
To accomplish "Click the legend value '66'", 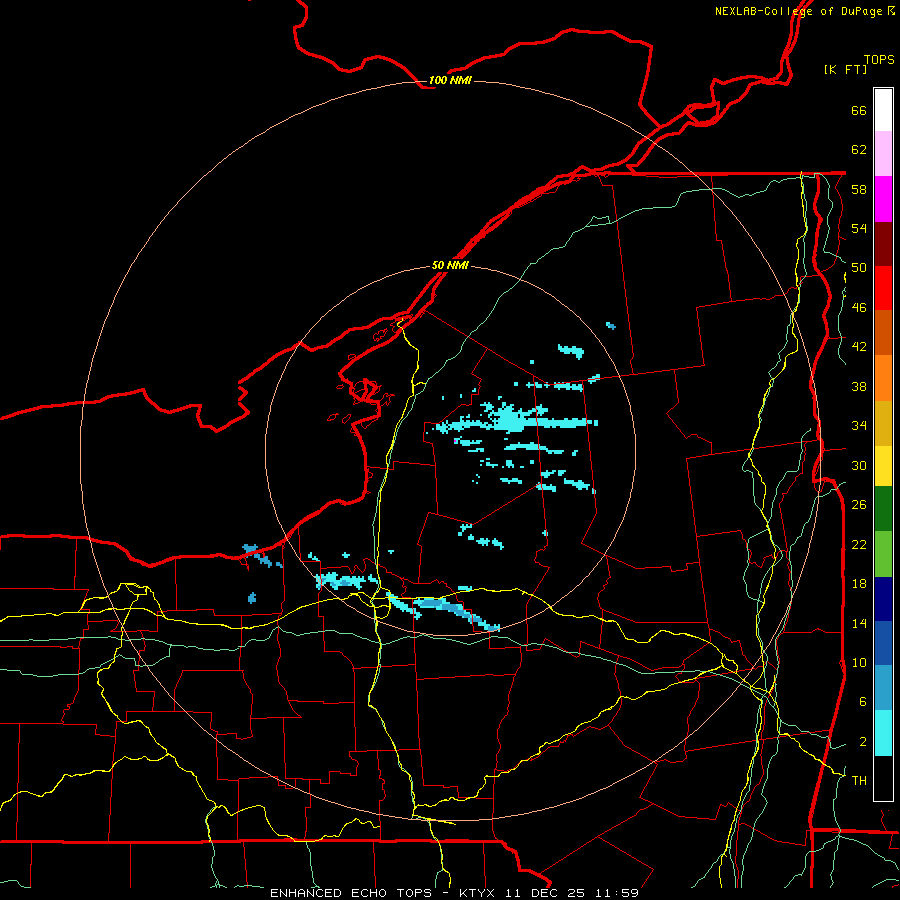I will tap(859, 110).
